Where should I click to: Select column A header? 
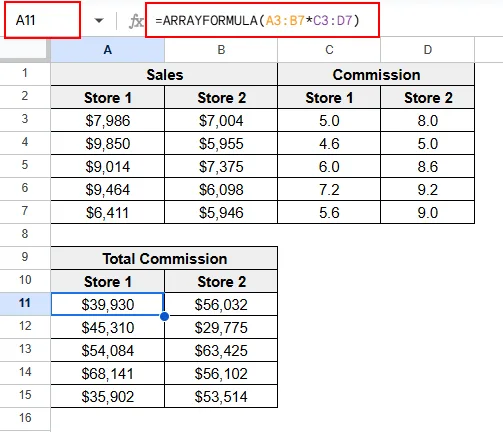point(107,50)
